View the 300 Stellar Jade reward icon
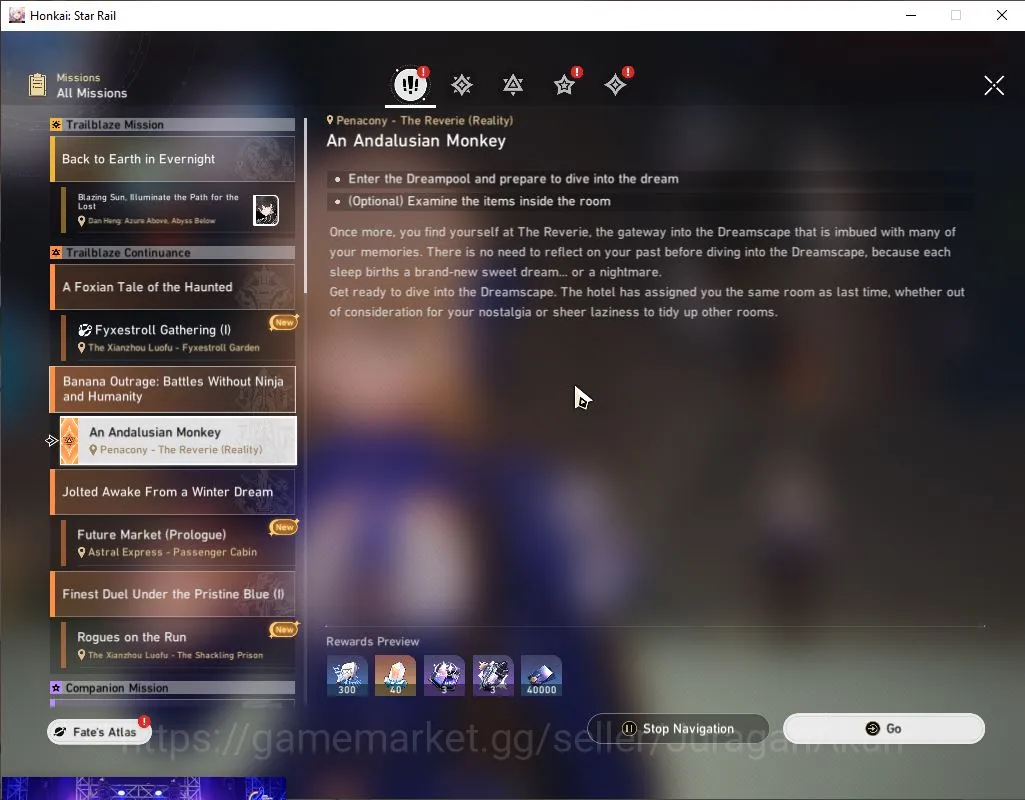The width and height of the screenshot is (1025, 800). [347, 675]
